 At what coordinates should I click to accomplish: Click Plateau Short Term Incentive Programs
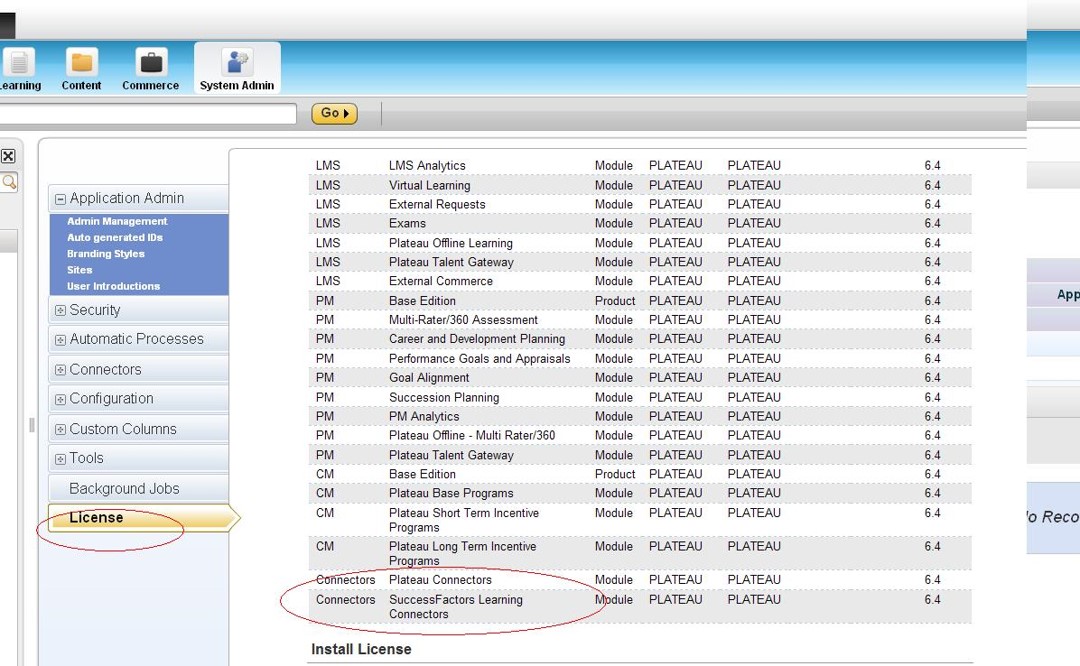(x=464, y=520)
